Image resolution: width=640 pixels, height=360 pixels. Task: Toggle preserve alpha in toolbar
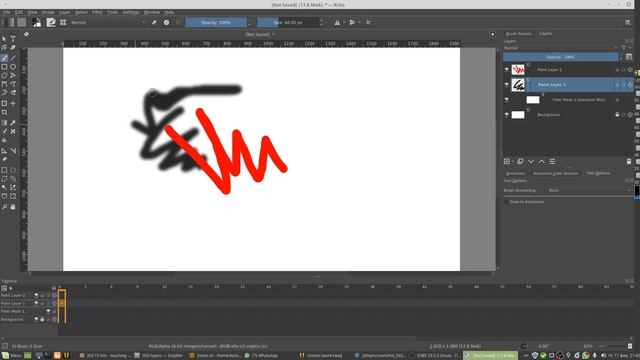coord(166,22)
